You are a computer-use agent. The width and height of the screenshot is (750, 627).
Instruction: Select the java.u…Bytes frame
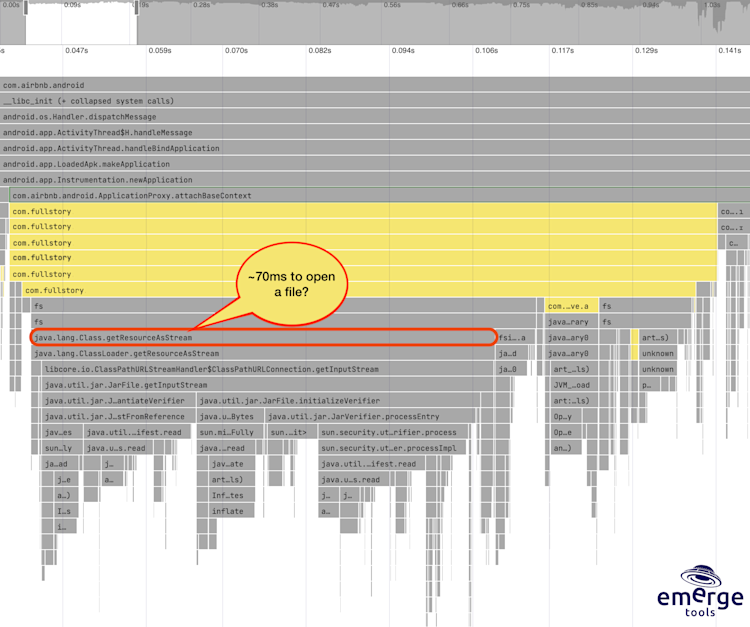(x=230, y=417)
